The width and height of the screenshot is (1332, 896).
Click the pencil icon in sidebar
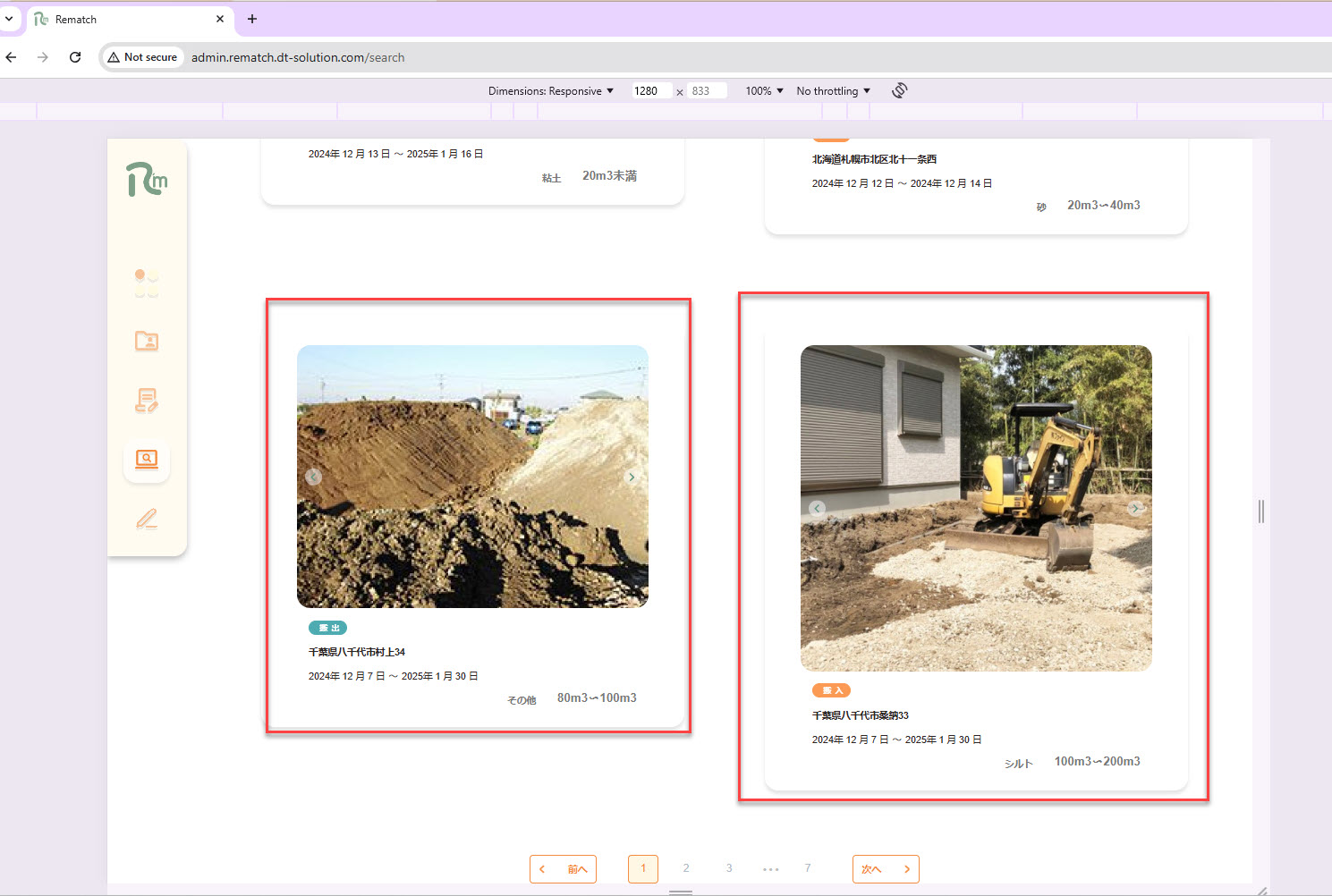pyautogui.click(x=147, y=520)
